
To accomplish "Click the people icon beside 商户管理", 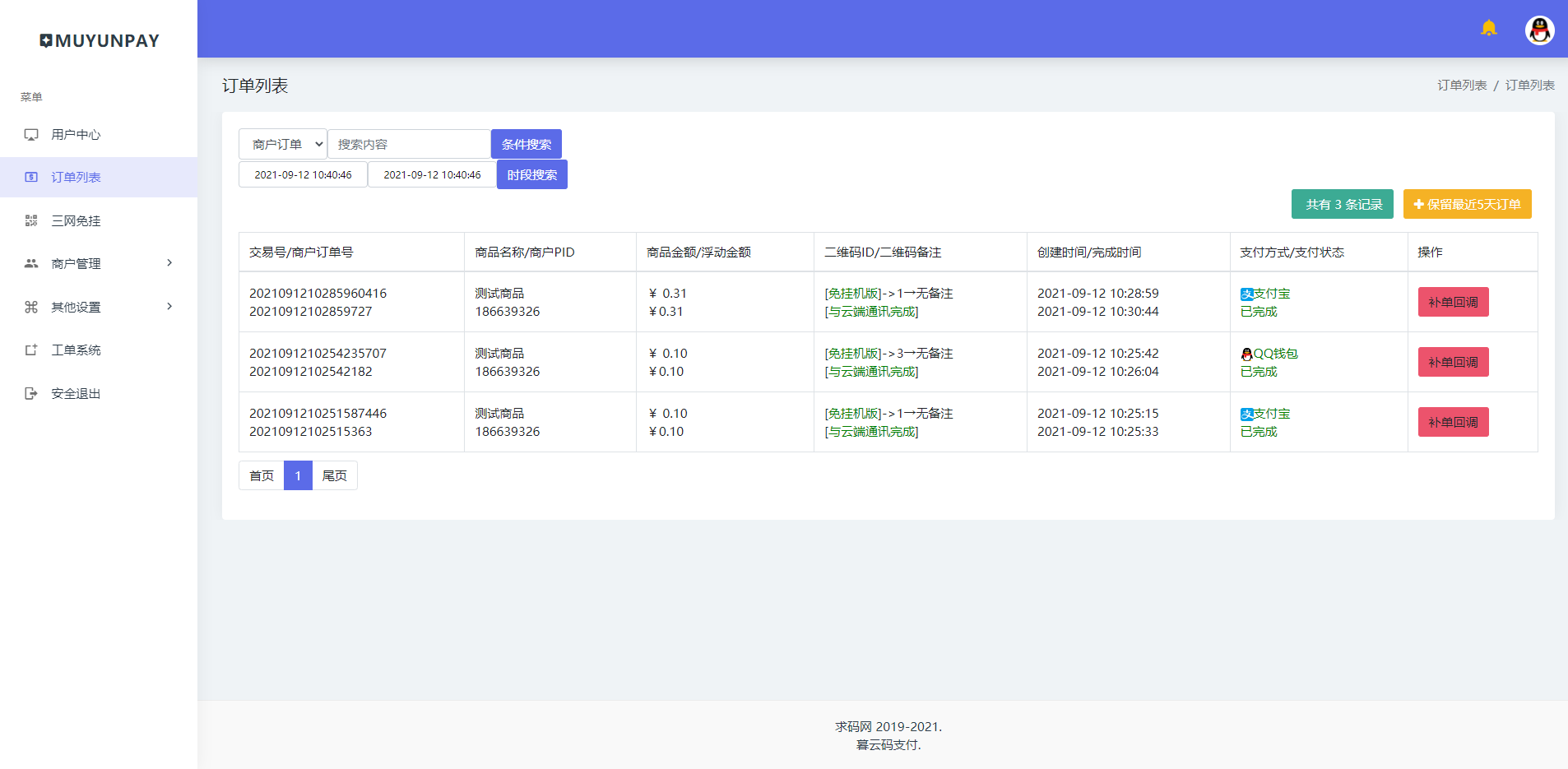I will 31,264.
